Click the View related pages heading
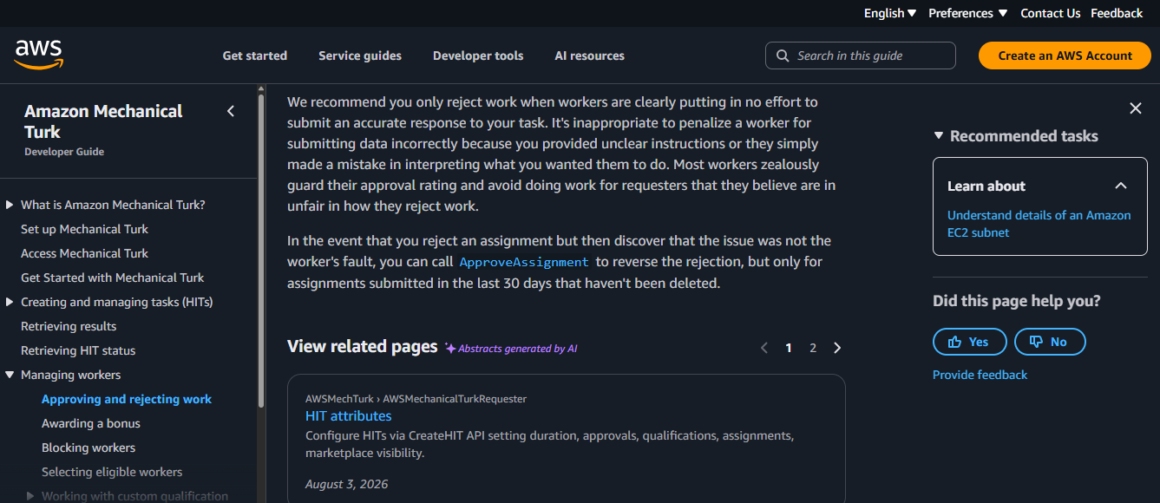 tap(362, 347)
